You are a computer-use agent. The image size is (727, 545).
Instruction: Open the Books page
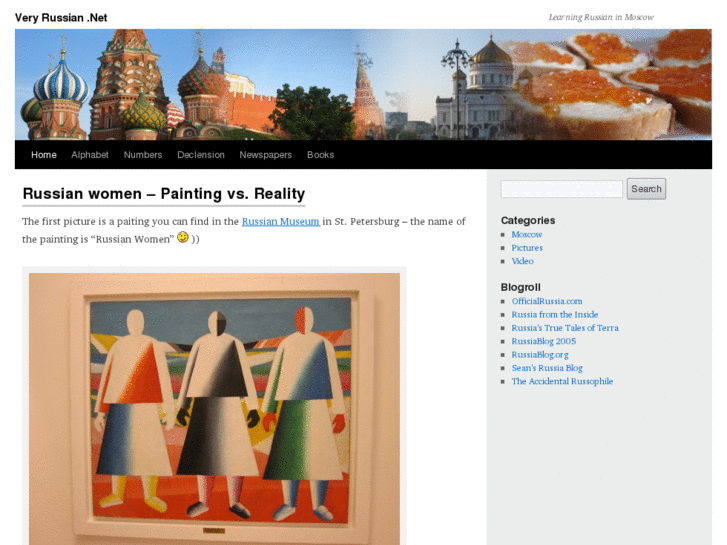320,155
